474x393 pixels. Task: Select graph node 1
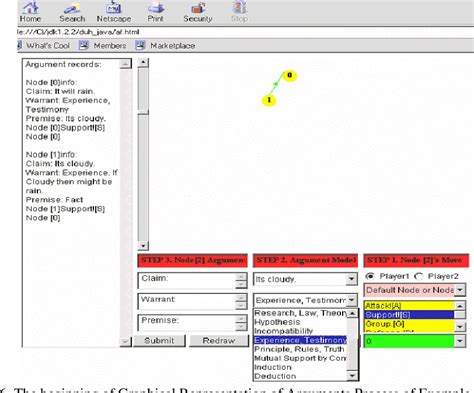tap(269, 100)
